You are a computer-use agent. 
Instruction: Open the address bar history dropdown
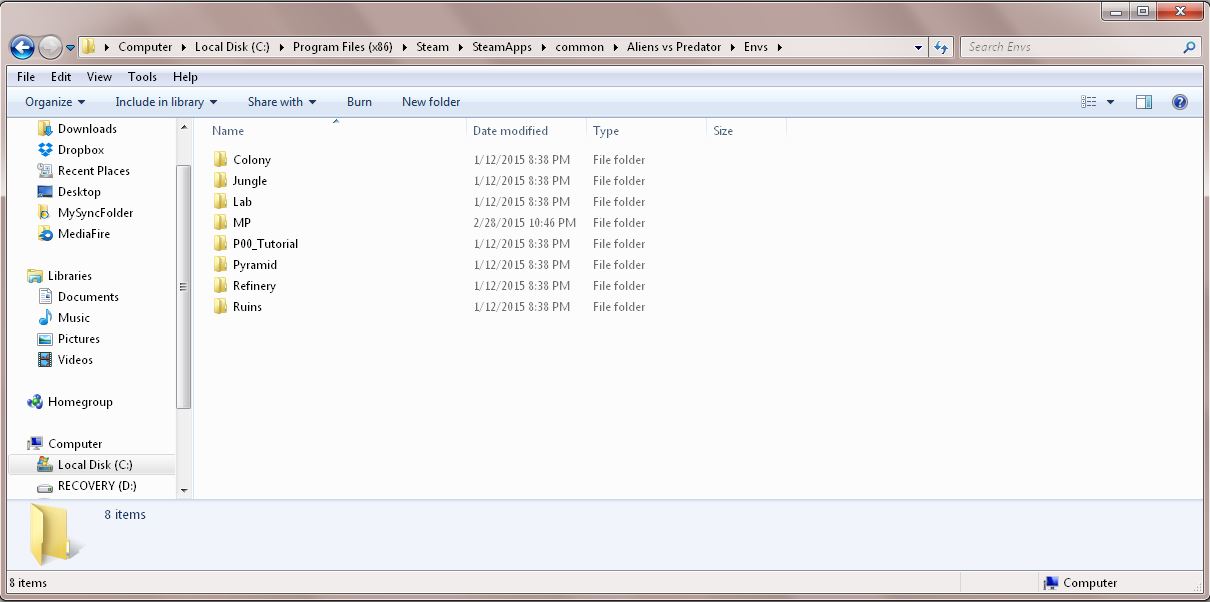click(919, 47)
